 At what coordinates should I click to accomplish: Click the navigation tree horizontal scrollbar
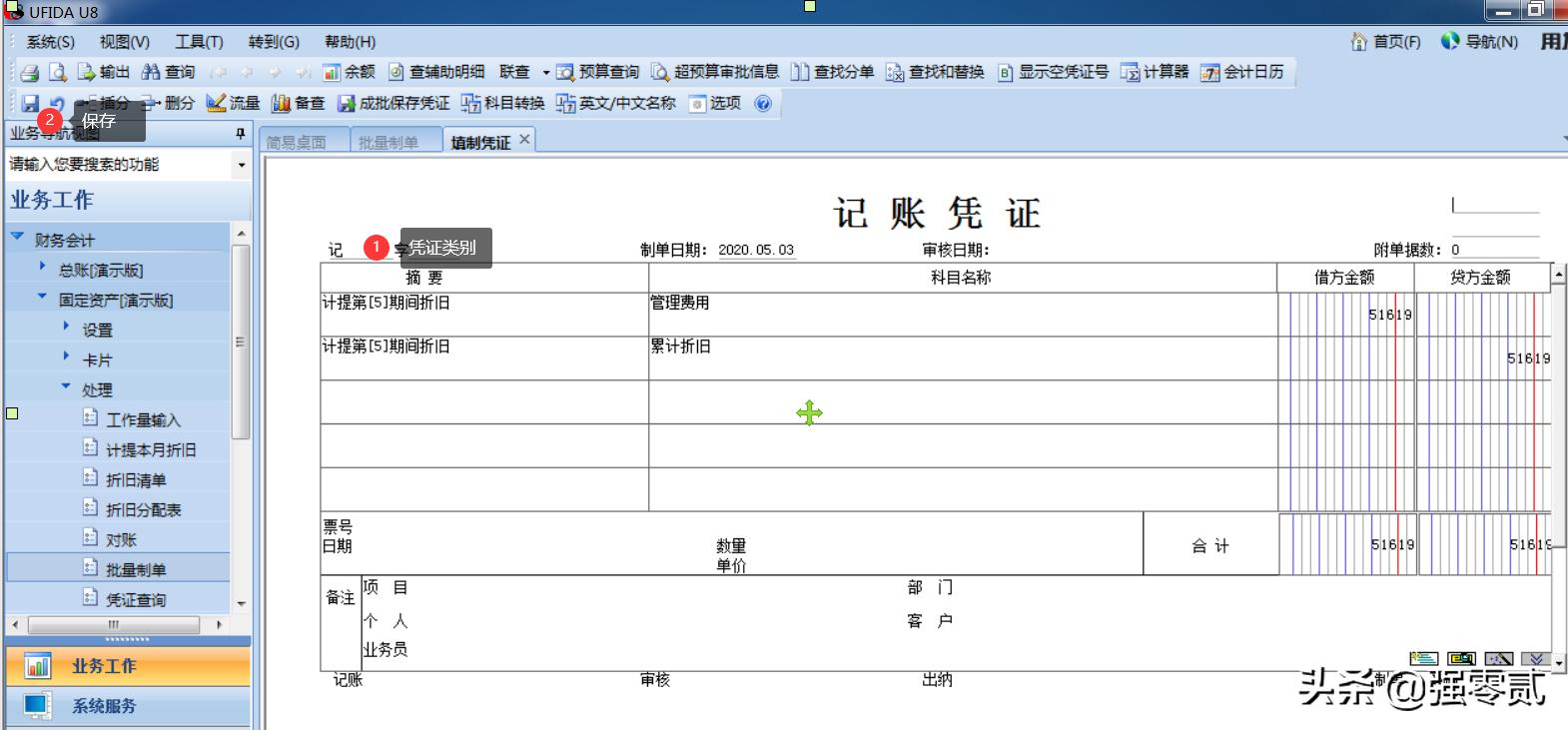113,624
